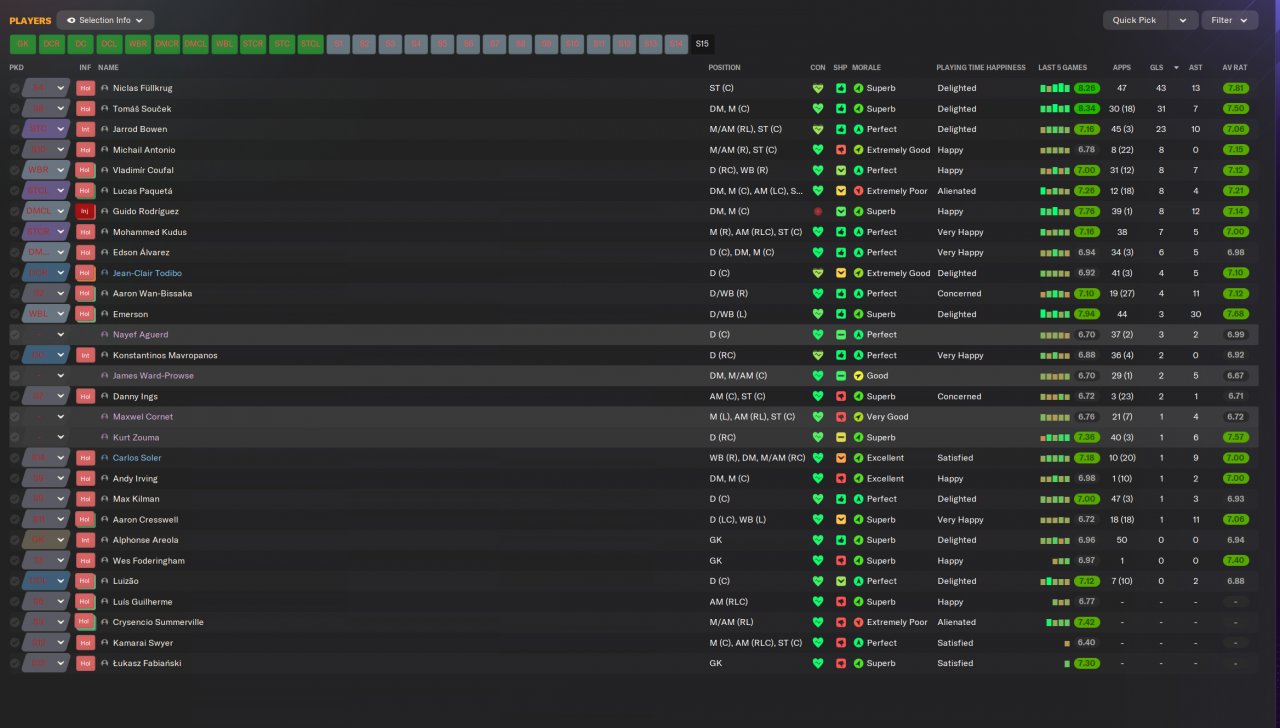Open James Ward-Prowse's position dropdown
This screenshot has height=728, width=1280.
pyautogui.click(x=60, y=376)
